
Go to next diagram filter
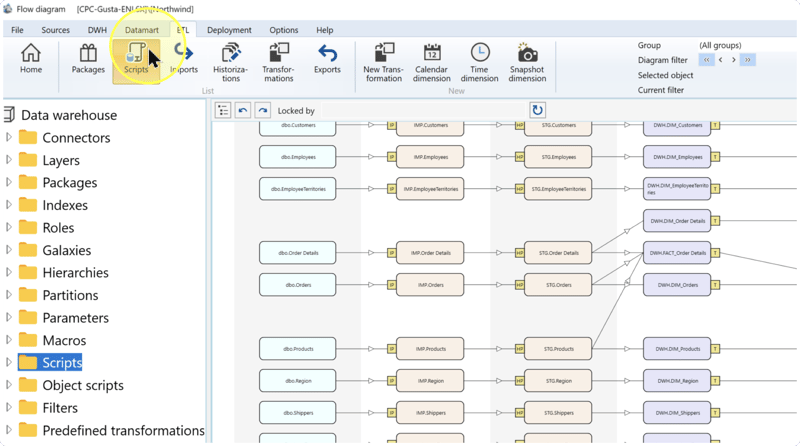(734, 60)
